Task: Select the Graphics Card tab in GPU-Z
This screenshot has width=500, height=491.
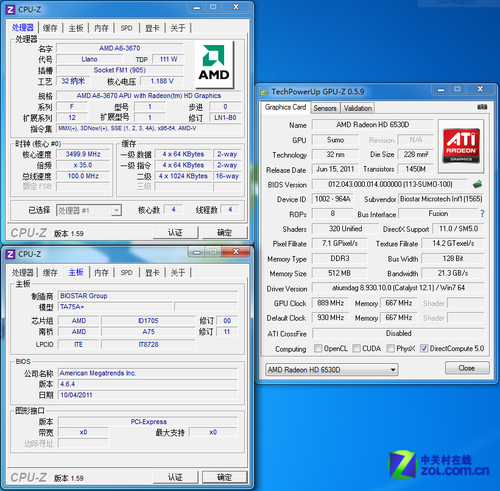Action: [x=285, y=107]
